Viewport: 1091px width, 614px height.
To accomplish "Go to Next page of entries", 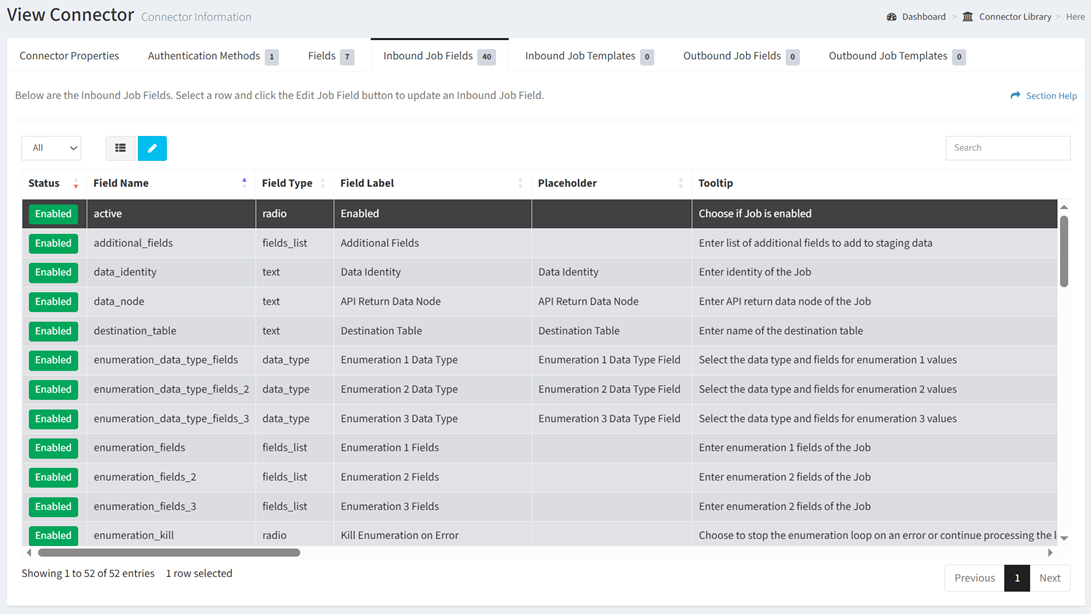I will pyautogui.click(x=1049, y=578).
